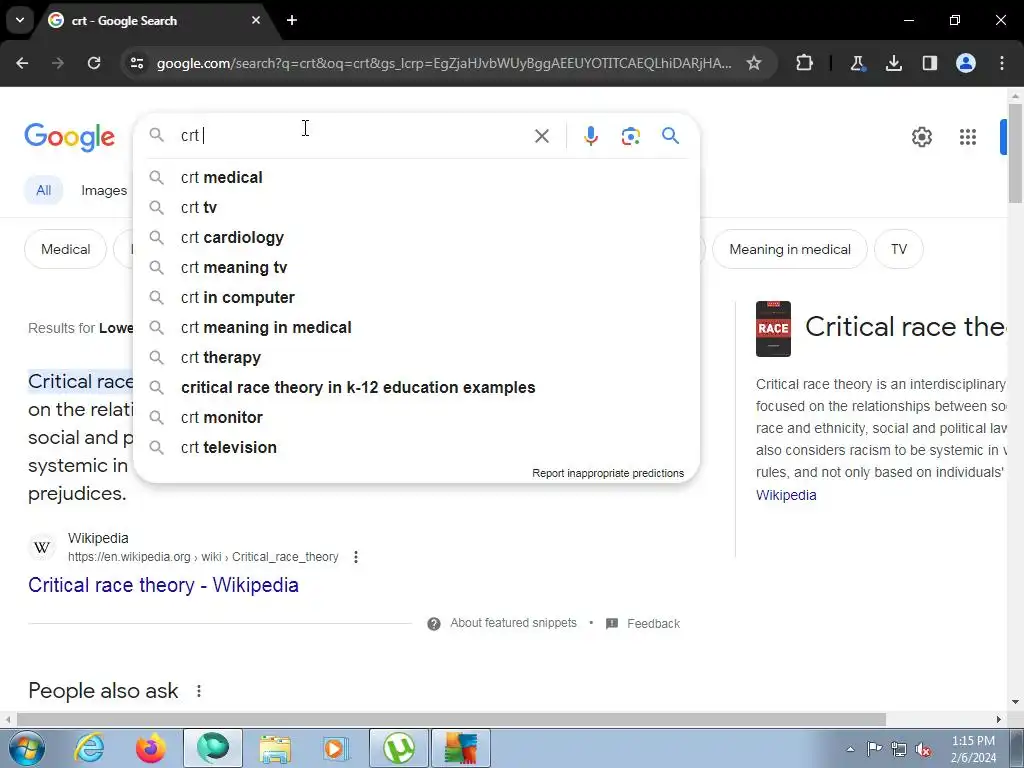Open Windows Start menu

click(27, 748)
